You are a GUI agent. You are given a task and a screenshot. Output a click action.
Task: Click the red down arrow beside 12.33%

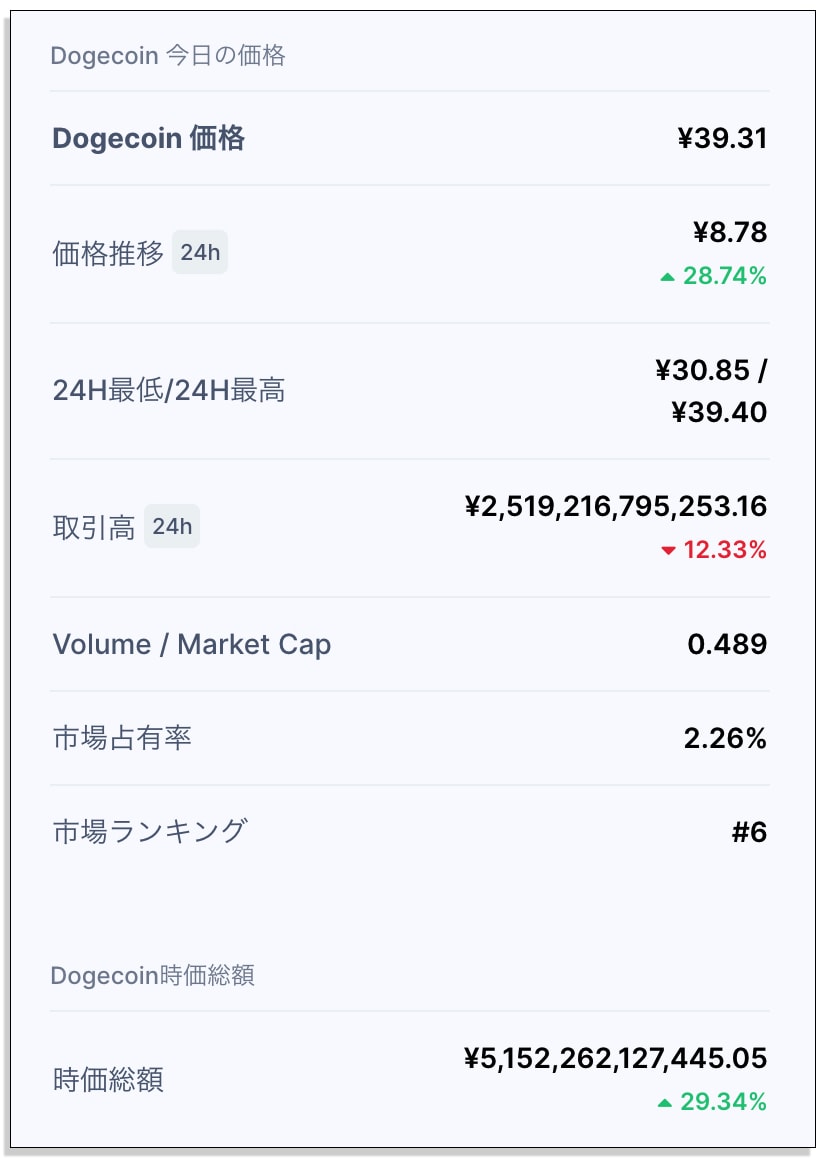click(669, 551)
